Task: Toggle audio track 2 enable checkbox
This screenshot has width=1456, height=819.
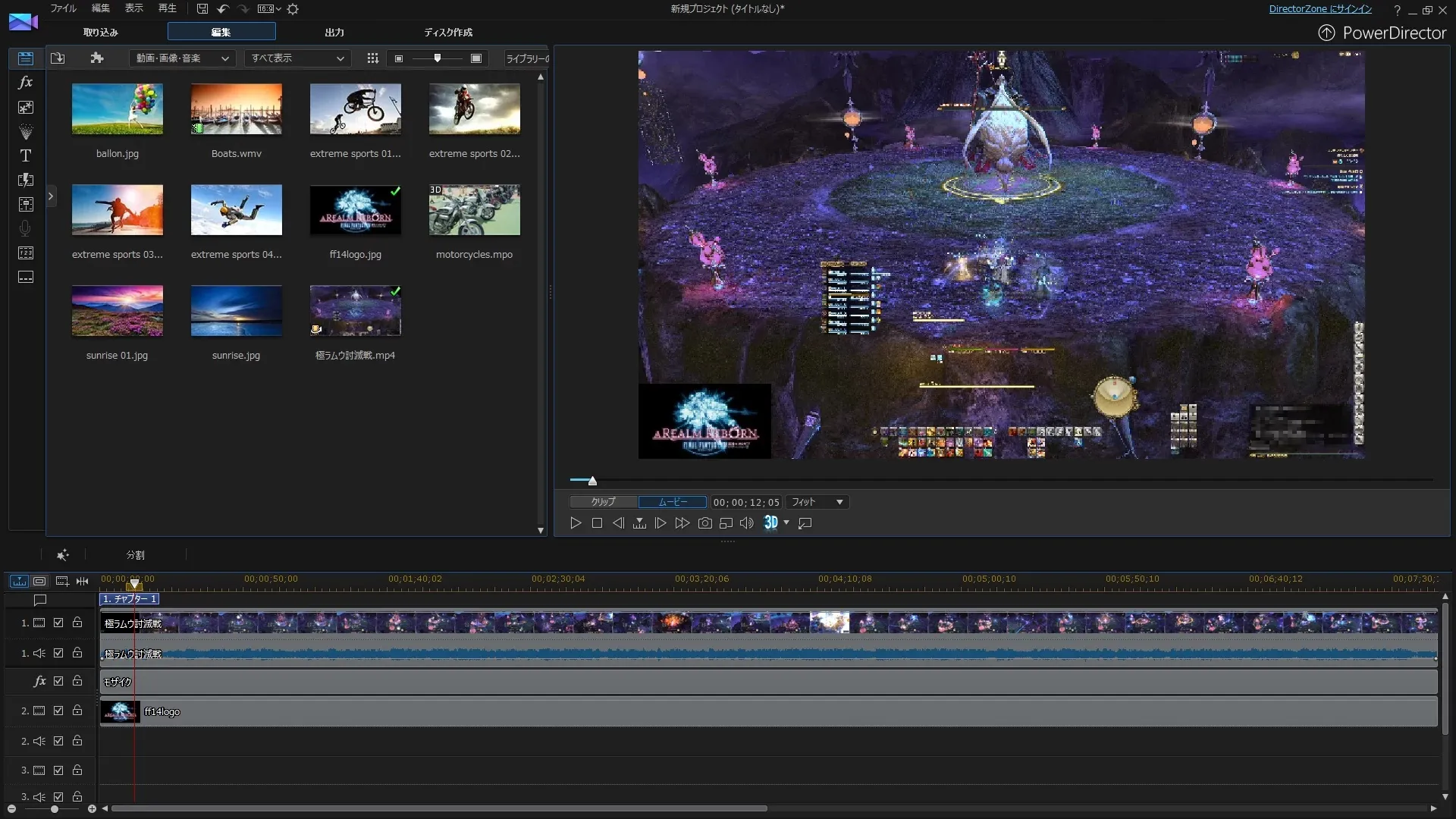Action: [x=58, y=741]
